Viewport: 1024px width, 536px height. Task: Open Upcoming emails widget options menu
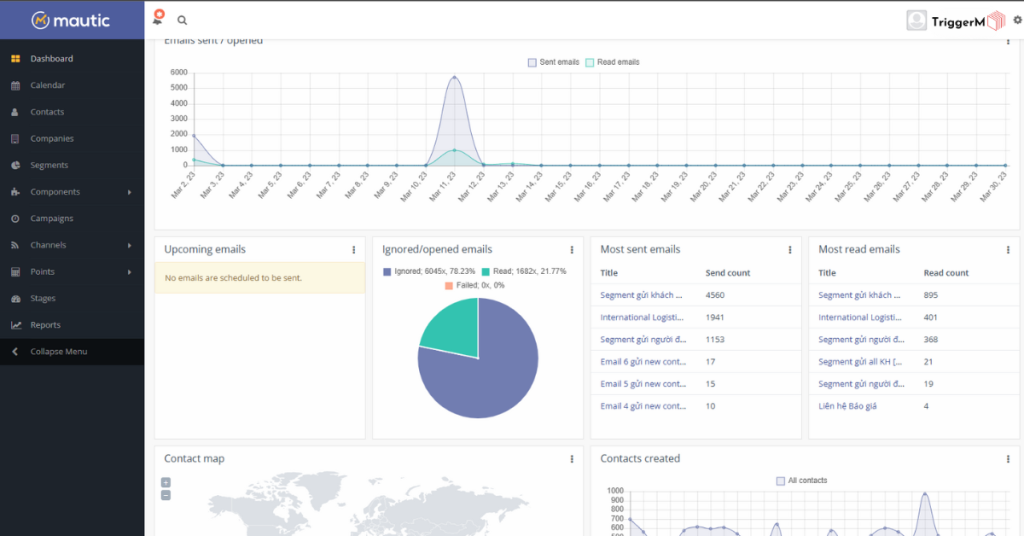(353, 250)
